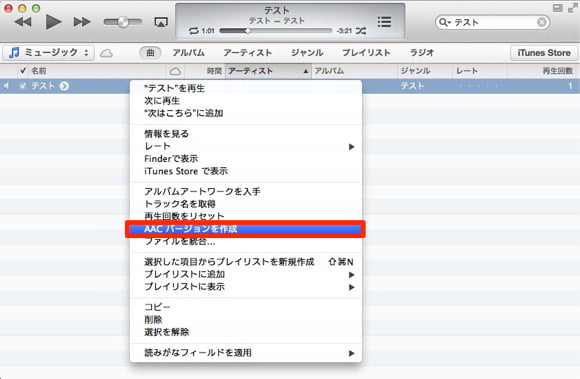Open the iTunes Store button

pos(544,53)
